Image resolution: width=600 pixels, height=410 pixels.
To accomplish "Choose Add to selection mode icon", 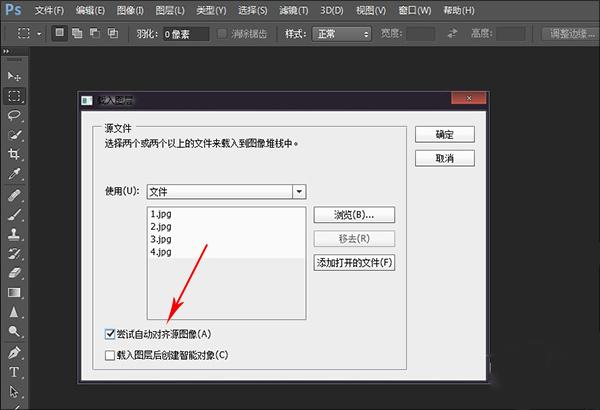I will 77,33.
